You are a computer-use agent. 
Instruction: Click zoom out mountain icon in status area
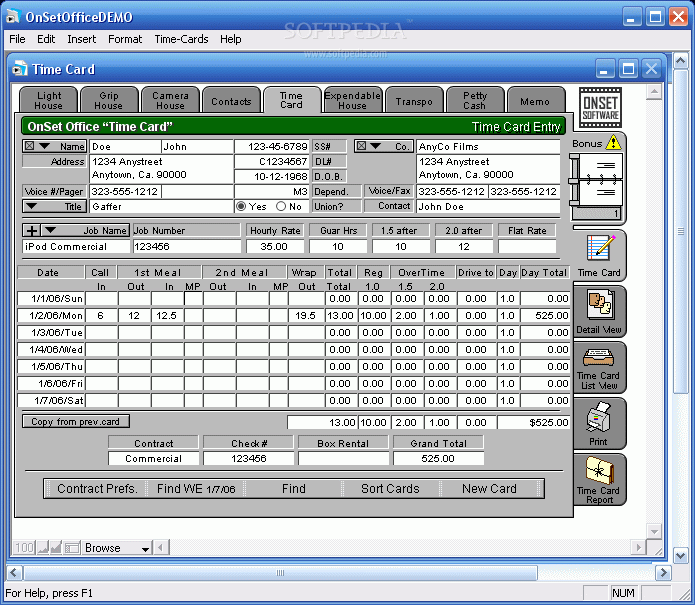click(43, 548)
